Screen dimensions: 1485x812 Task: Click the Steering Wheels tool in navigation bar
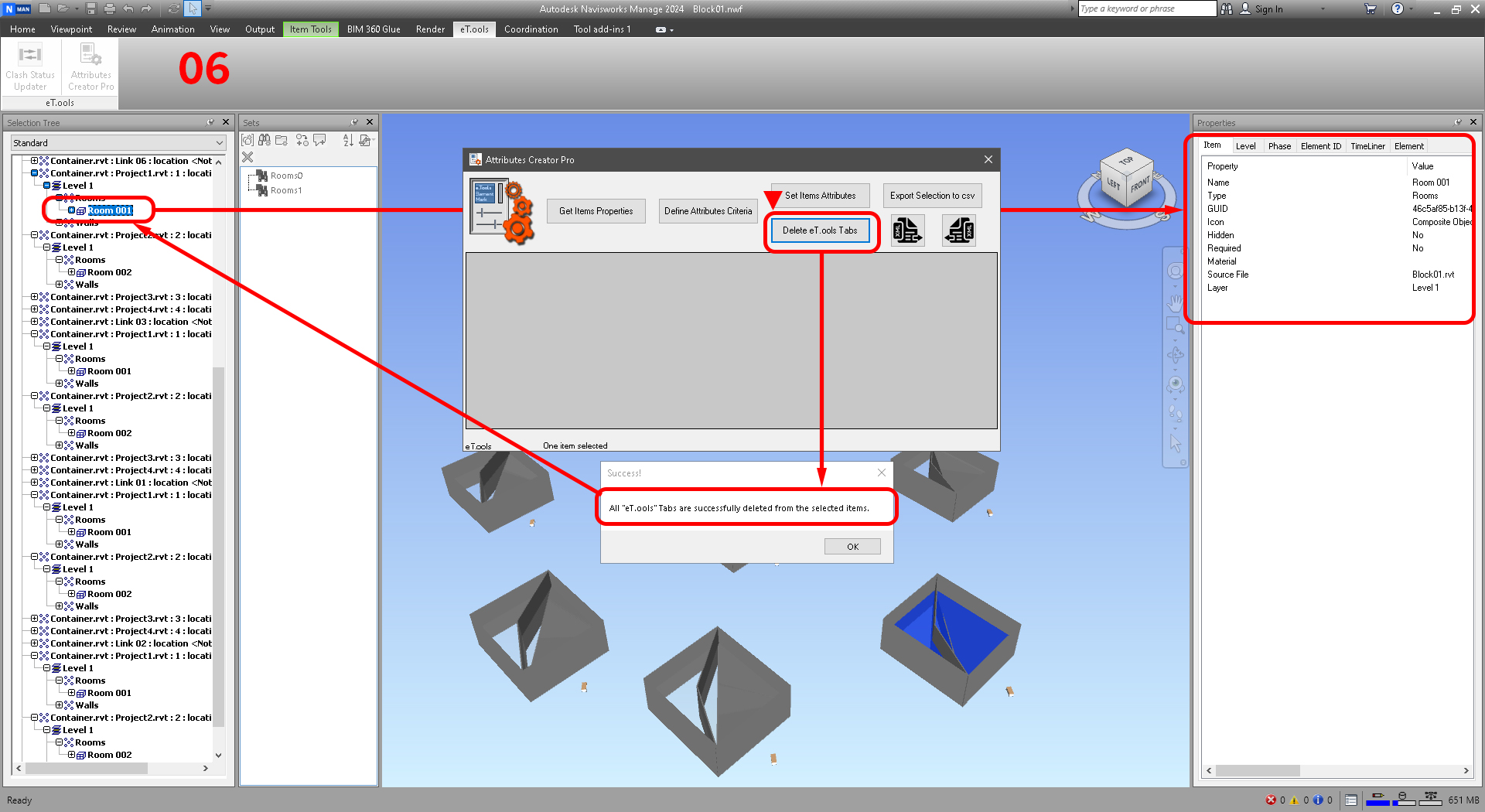(x=1176, y=271)
